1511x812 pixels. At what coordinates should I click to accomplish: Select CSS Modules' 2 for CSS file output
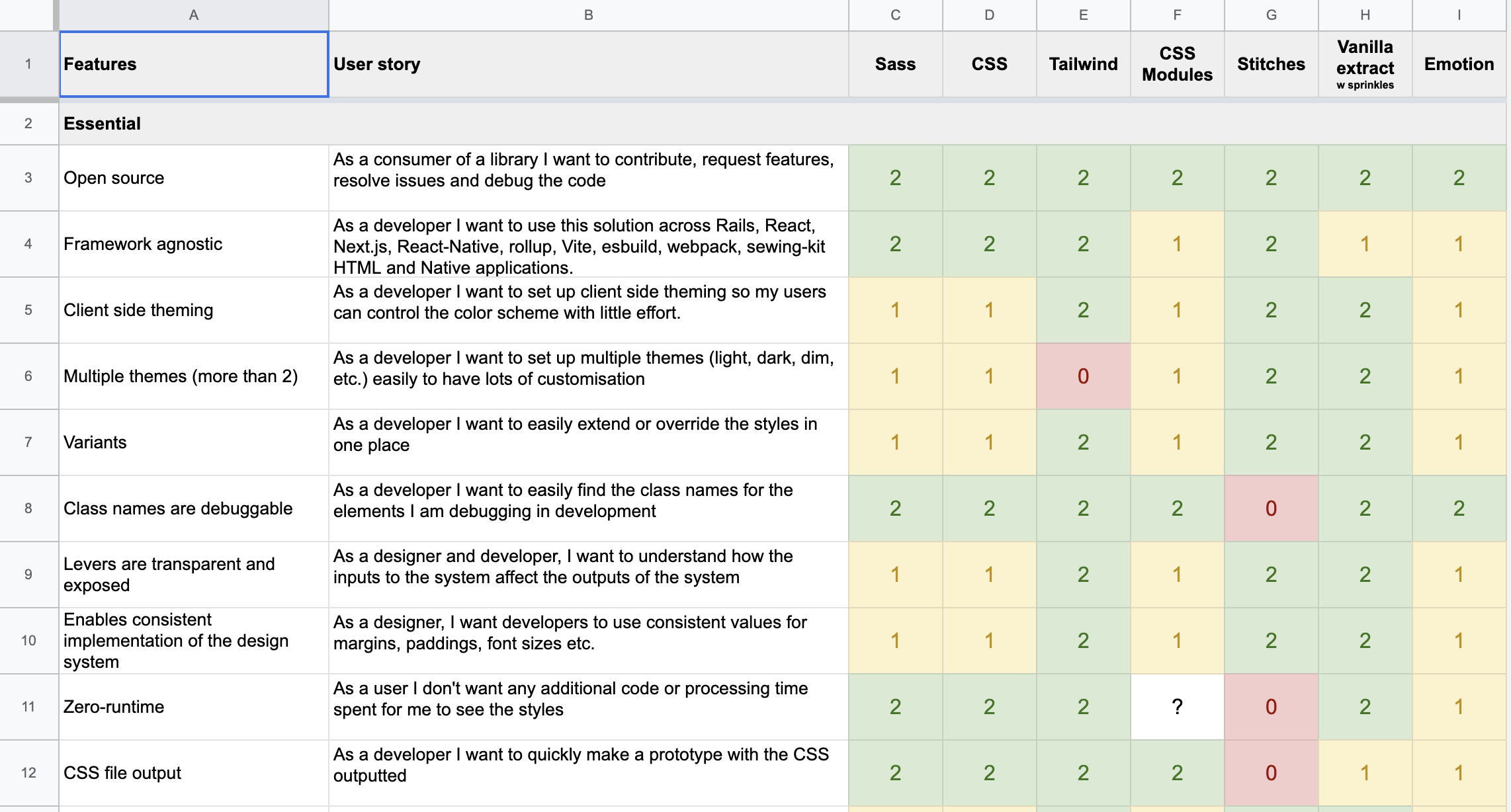(1178, 773)
